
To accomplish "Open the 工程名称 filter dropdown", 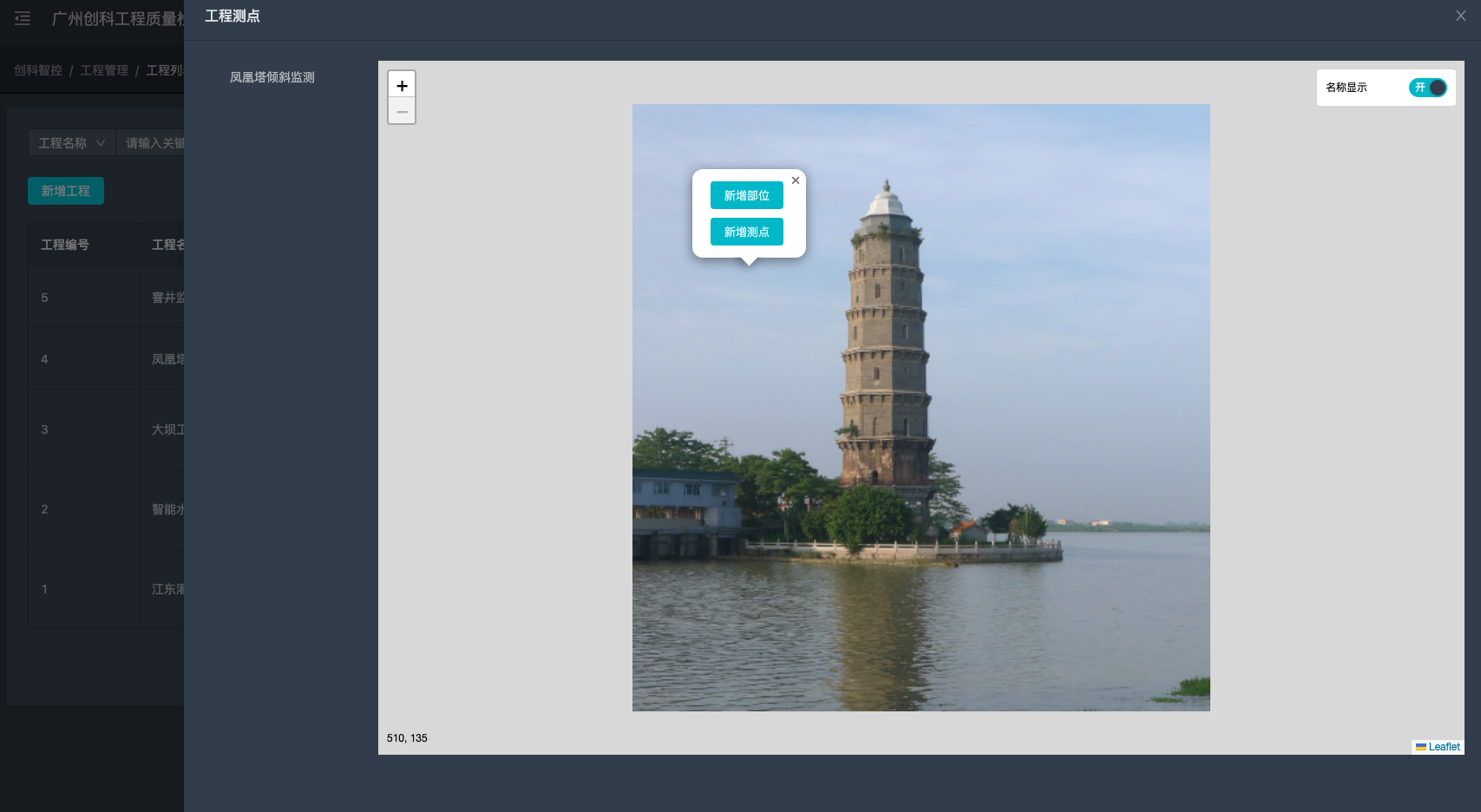I will tap(71, 143).
